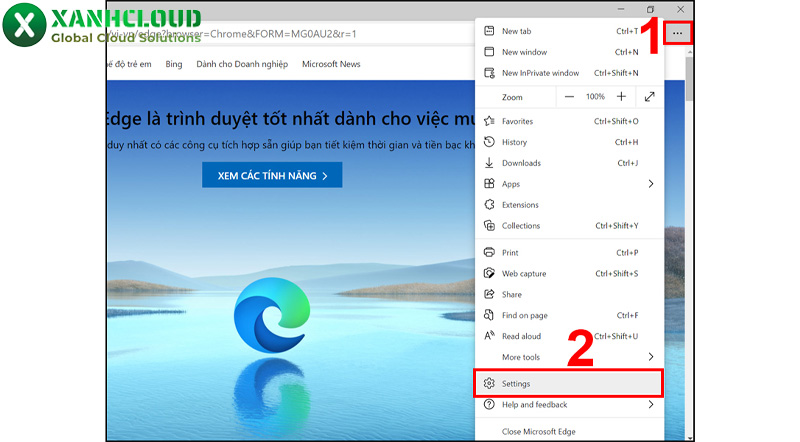This screenshot has height=442, width=800.
Task: Open History from the menu
Action: click(569, 142)
